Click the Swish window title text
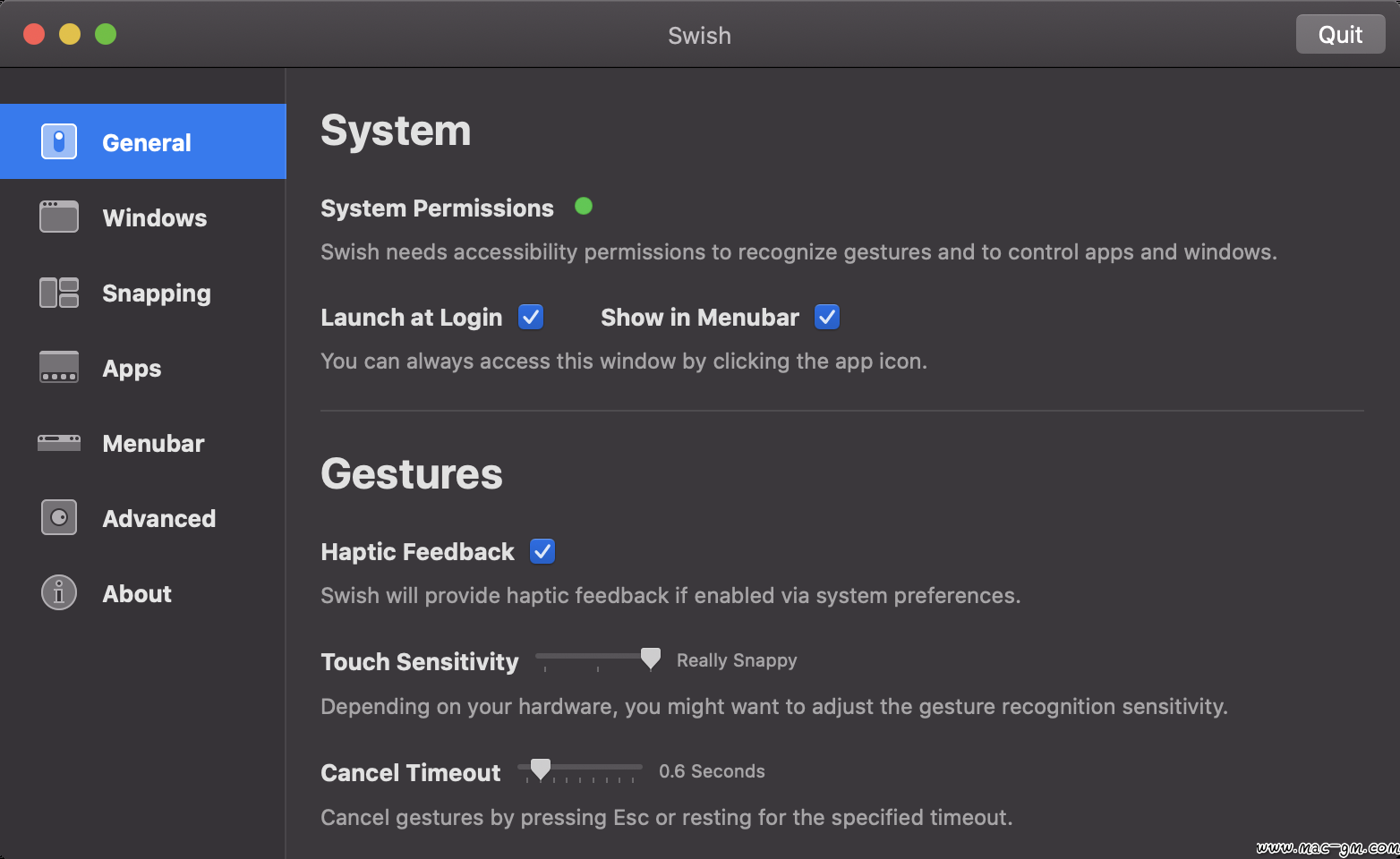Screen dimensions: 1400x859 click(x=699, y=36)
